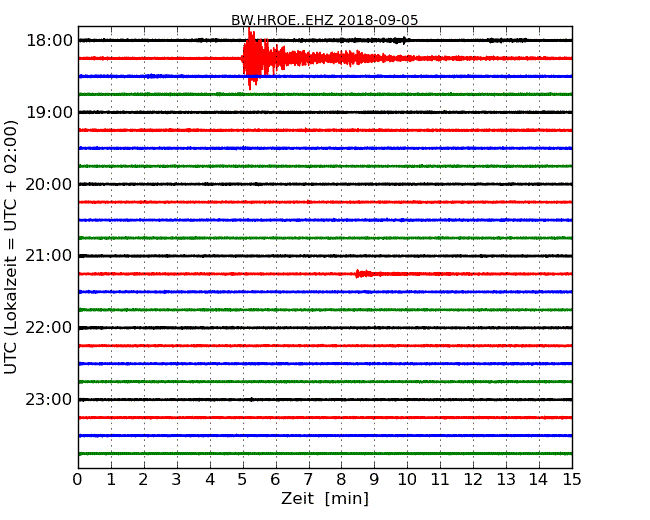Click the Zeit [min] axis label
Screen dimensions: 650x520
click(325, 498)
